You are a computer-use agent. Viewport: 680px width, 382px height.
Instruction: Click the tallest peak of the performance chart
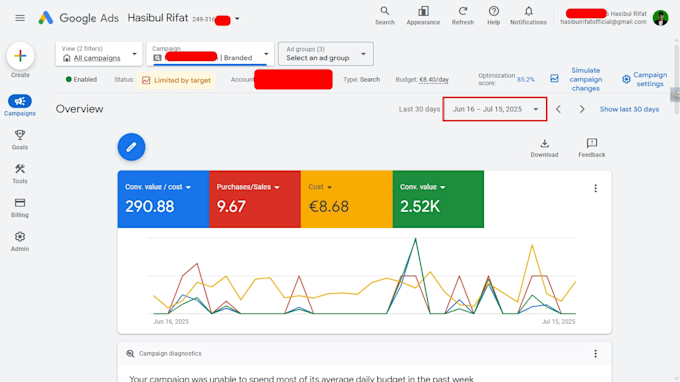coord(415,238)
